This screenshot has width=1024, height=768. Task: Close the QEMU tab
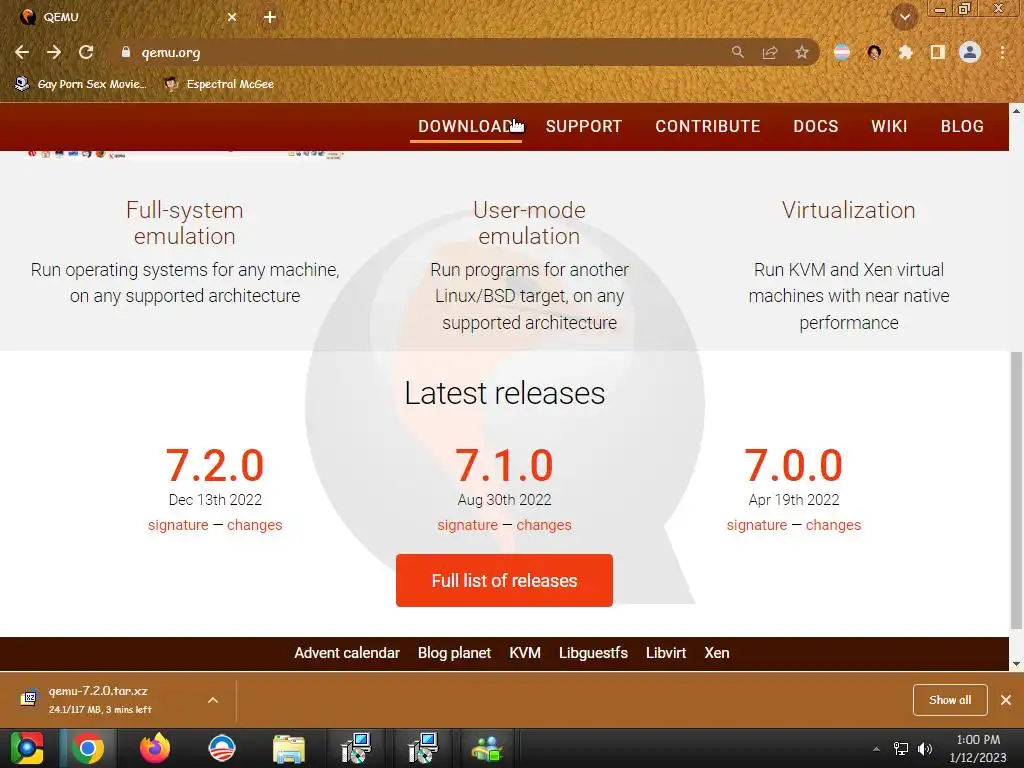click(232, 18)
